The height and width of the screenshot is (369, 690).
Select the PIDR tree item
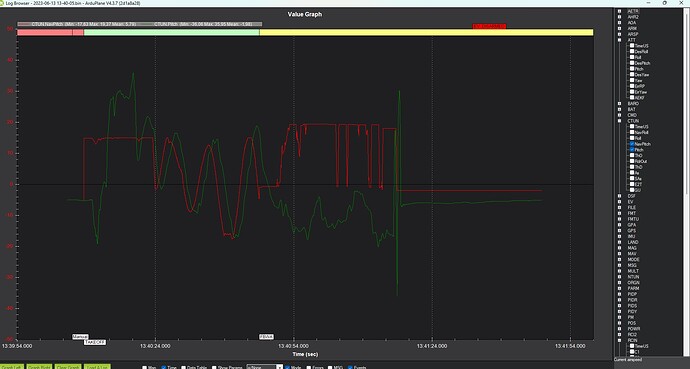point(632,300)
